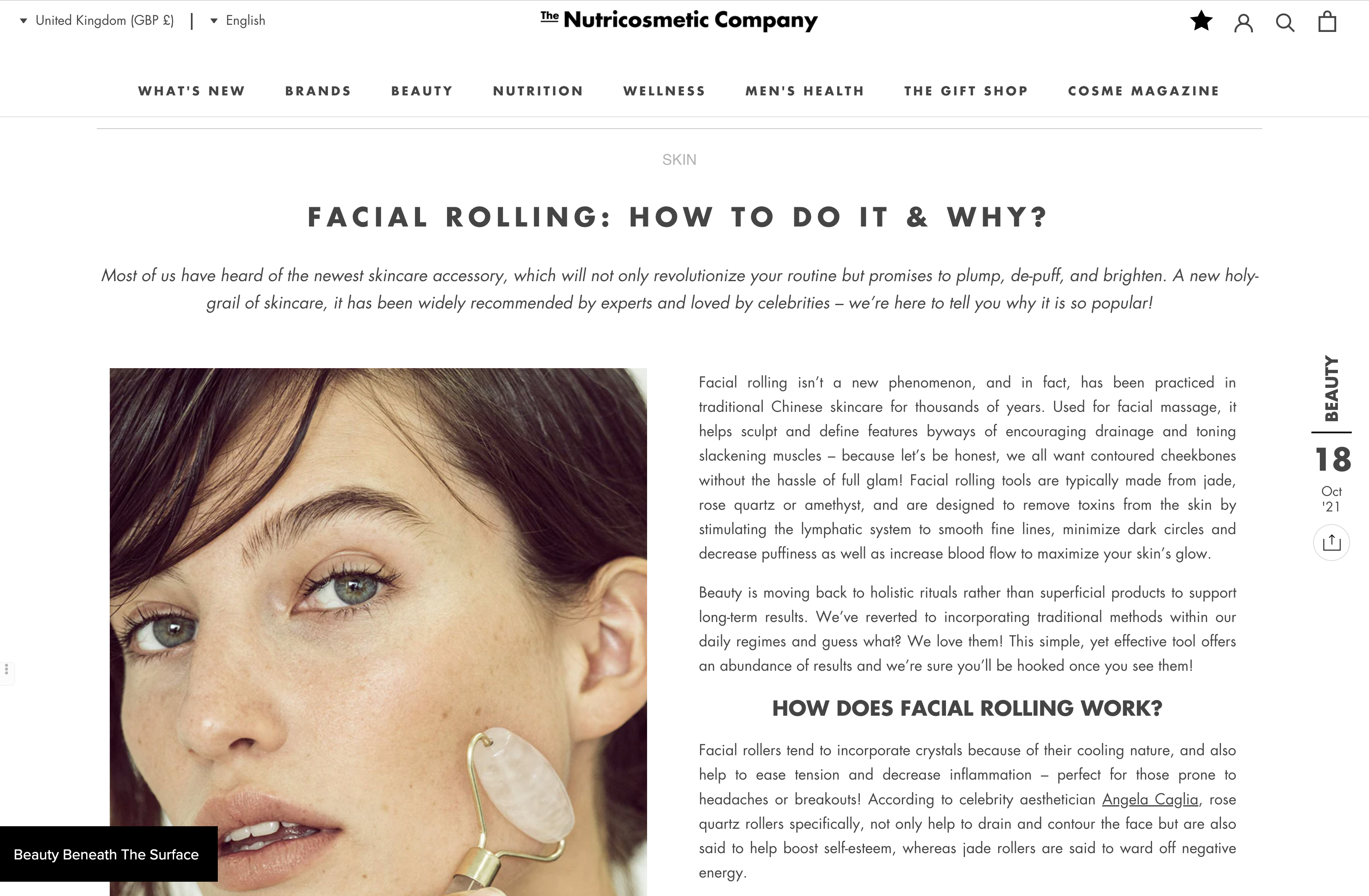Expand the English language selector
The height and width of the screenshot is (896, 1369).
pyautogui.click(x=238, y=21)
